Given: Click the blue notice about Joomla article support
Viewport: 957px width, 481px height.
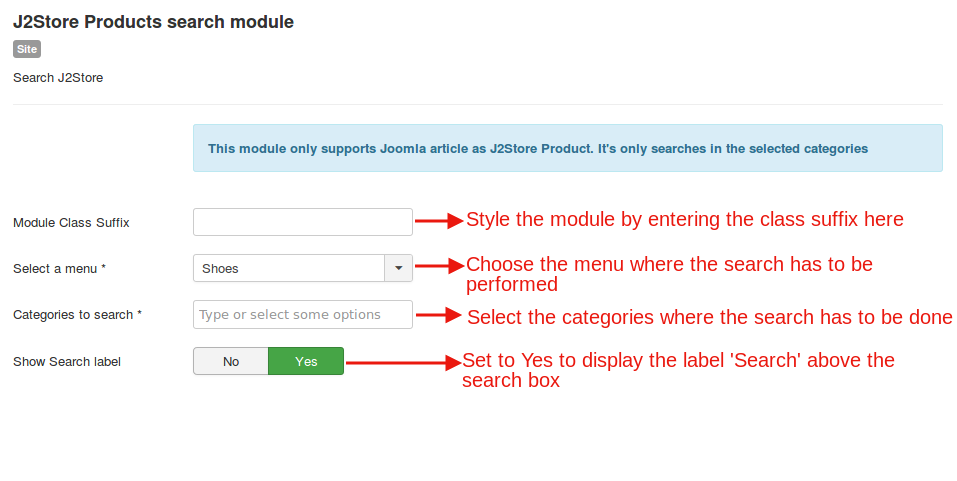Looking at the screenshot, I should [x=567, y=148].
